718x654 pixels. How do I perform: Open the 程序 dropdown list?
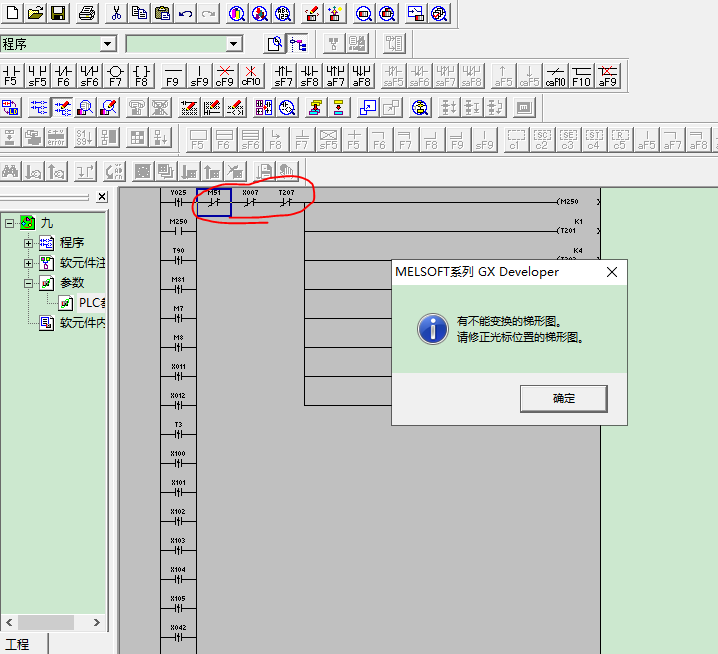(107, 44)
